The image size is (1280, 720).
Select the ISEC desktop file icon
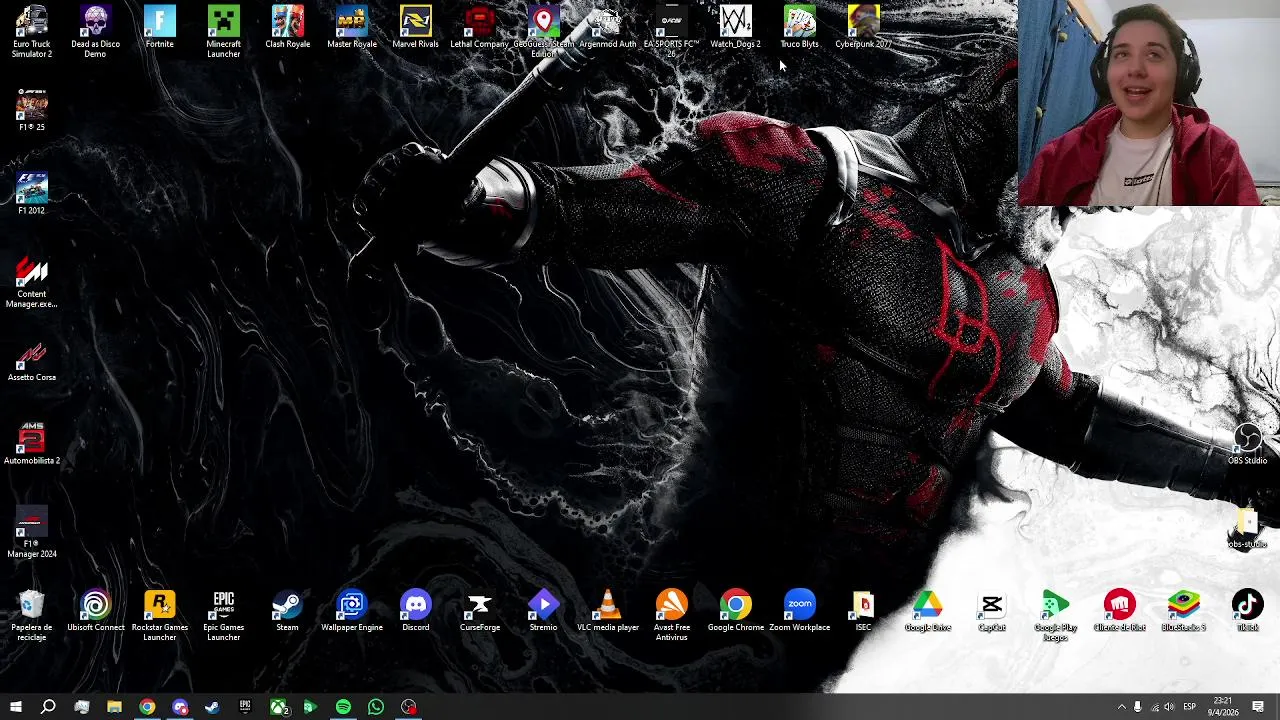click(864, 611)
